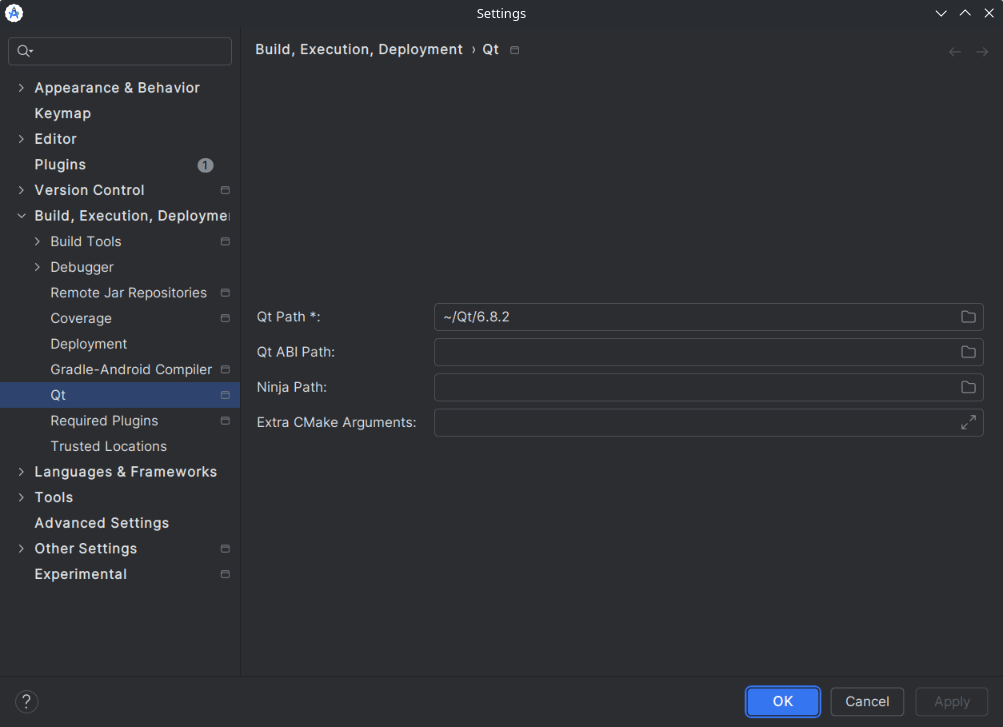The height and width of the screenshot is (727, 1003).
Task: Click the Cancel button
Action: 867,701
